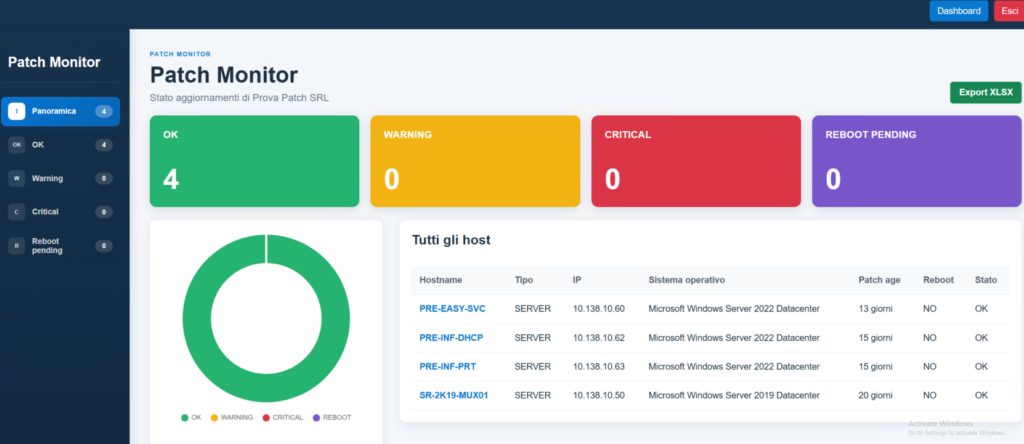The image size is (1024, 444).
Task: Toggle the WARNING legend dot under chart
Action: point(214,417)
